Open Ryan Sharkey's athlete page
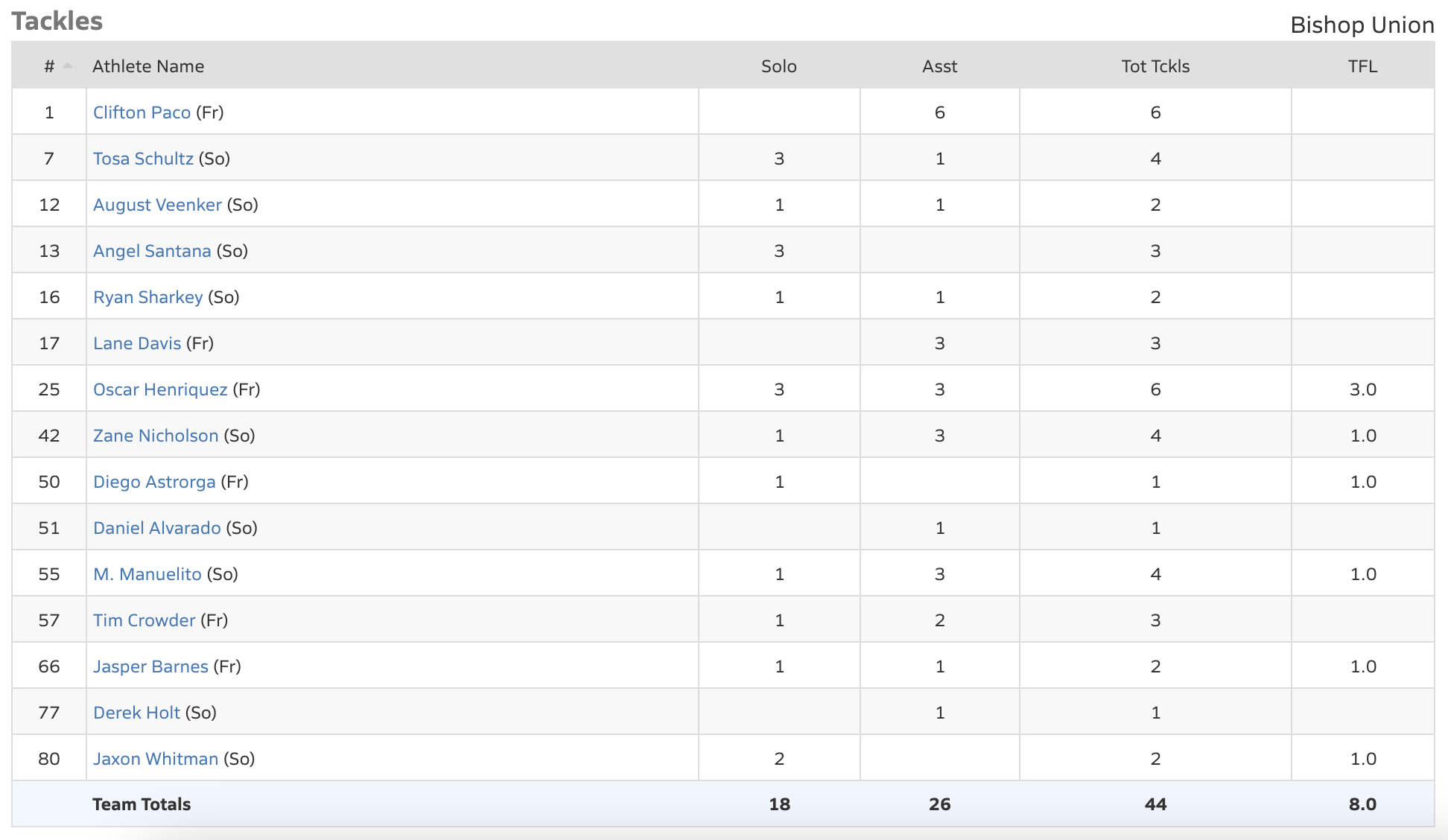 (147, 297)
